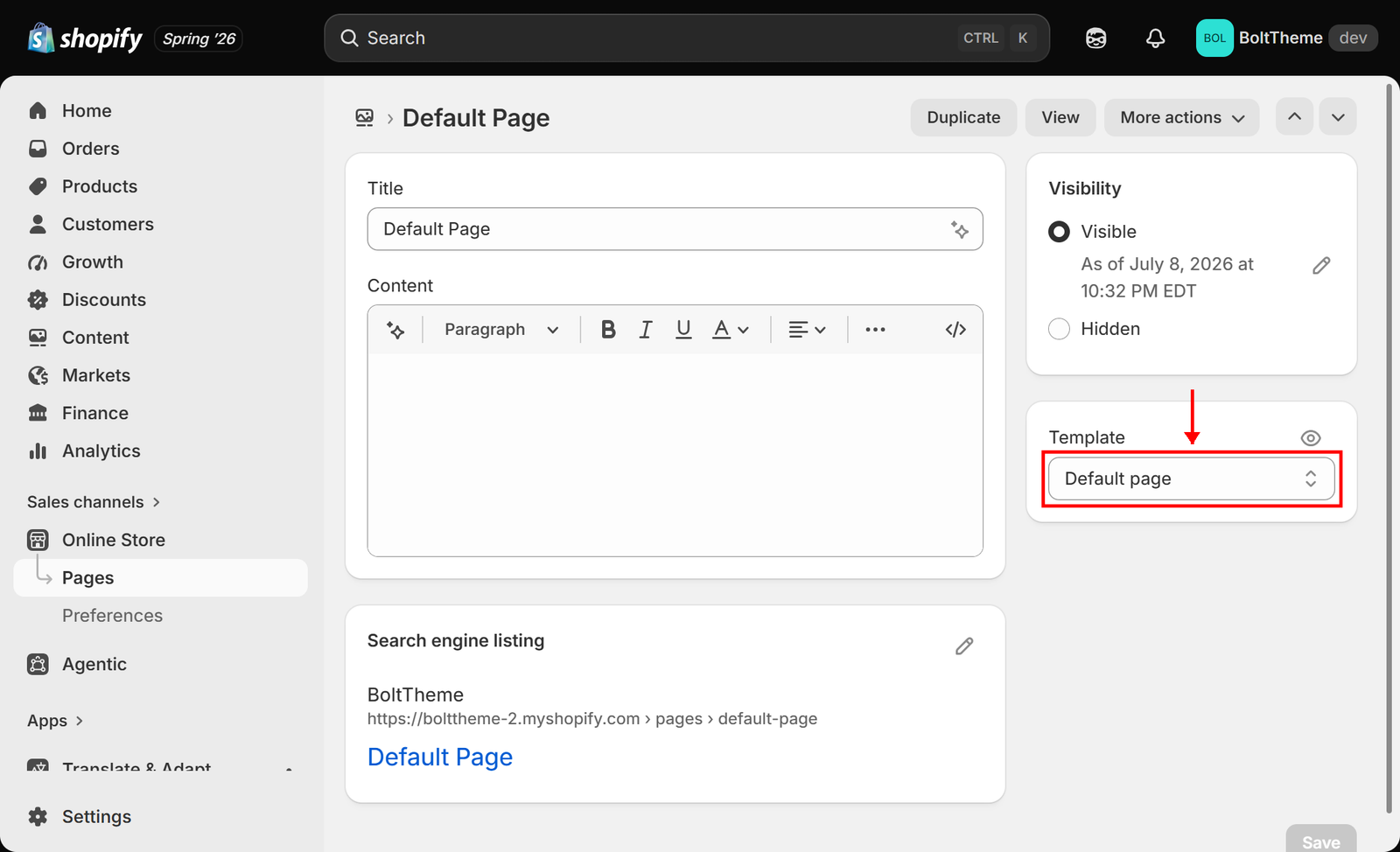This screenshot has height=852, width=1400.
Task: Preview template with eye icon
Action: point(1310,438)
